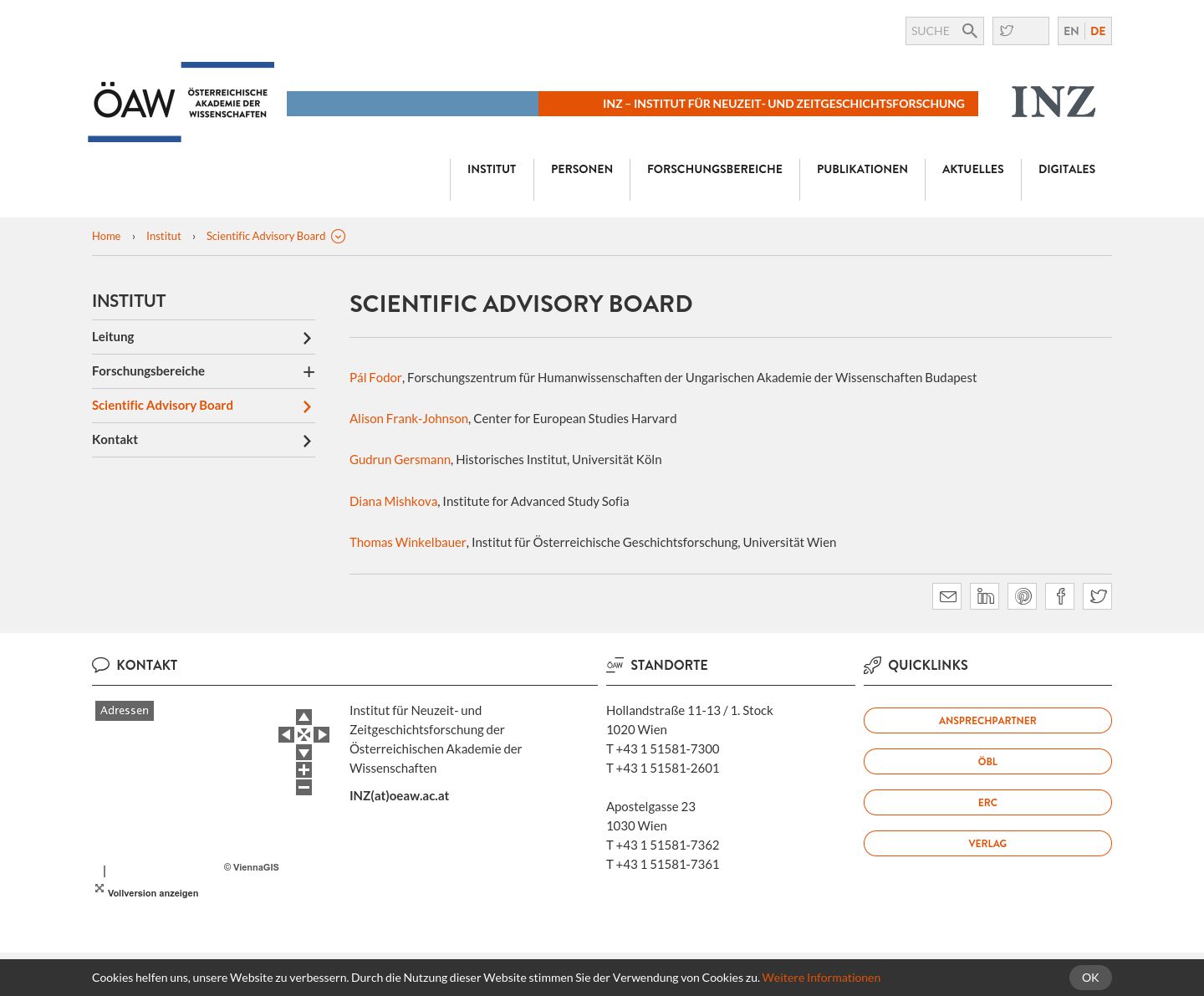1204x996 pixels.
Task: Go to Institut breadcrumb
Action: 164,237
